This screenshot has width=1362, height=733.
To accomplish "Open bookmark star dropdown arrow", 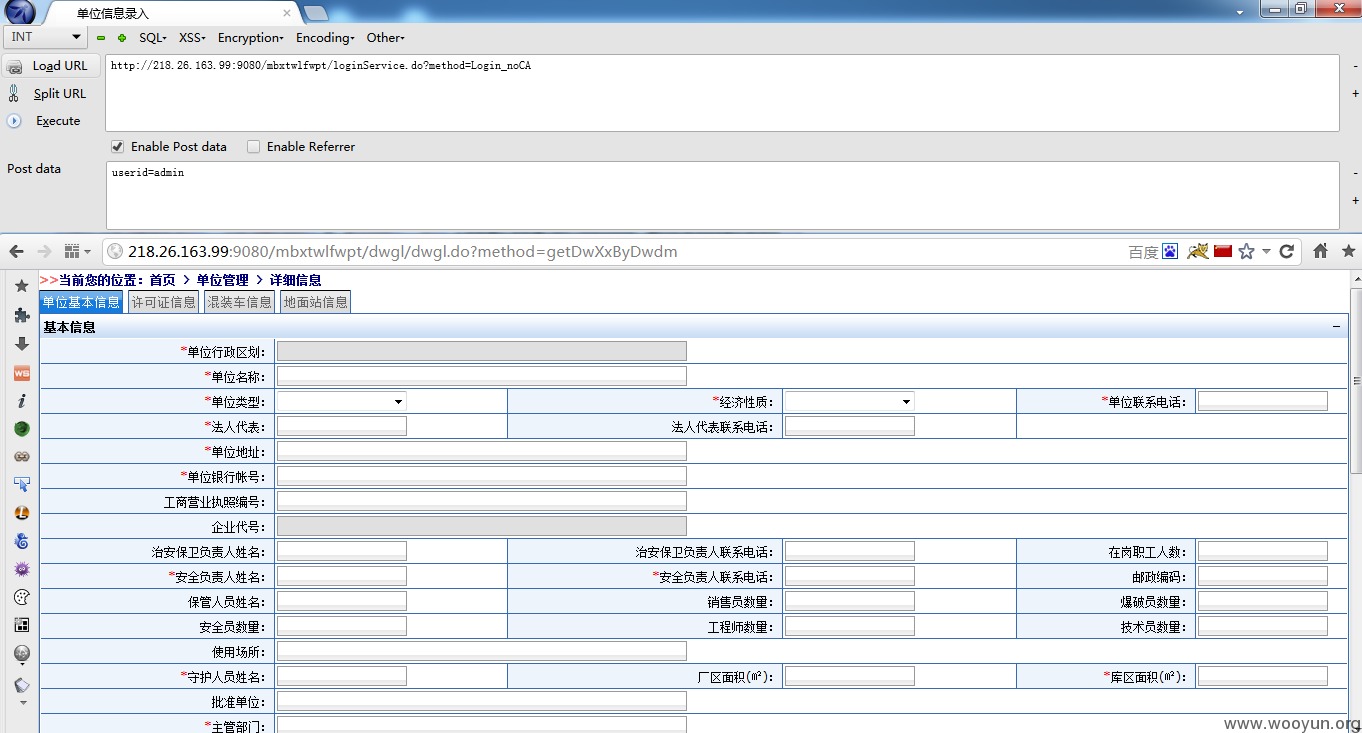I will coord(1266,252).
